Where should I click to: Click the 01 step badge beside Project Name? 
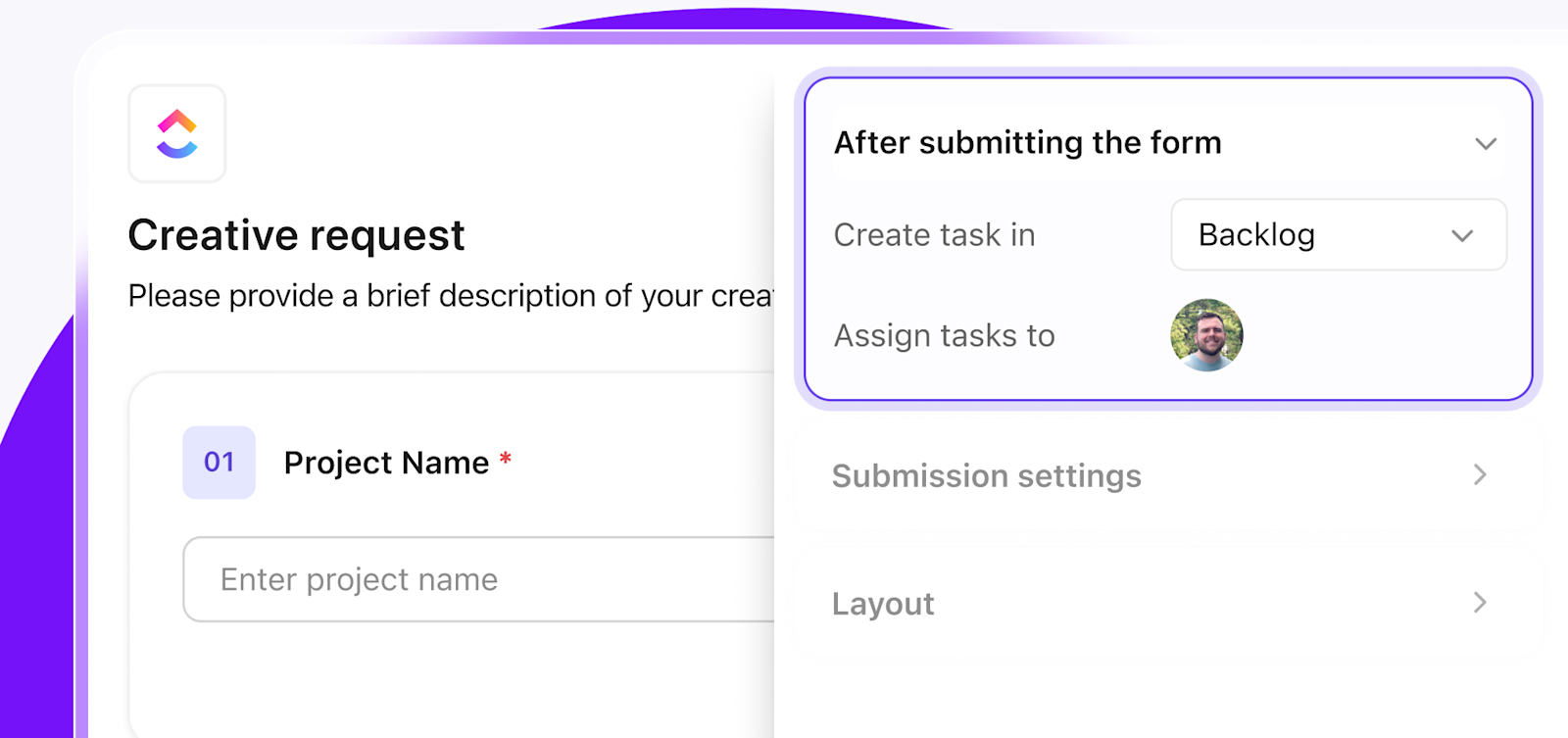click(219, 462)
